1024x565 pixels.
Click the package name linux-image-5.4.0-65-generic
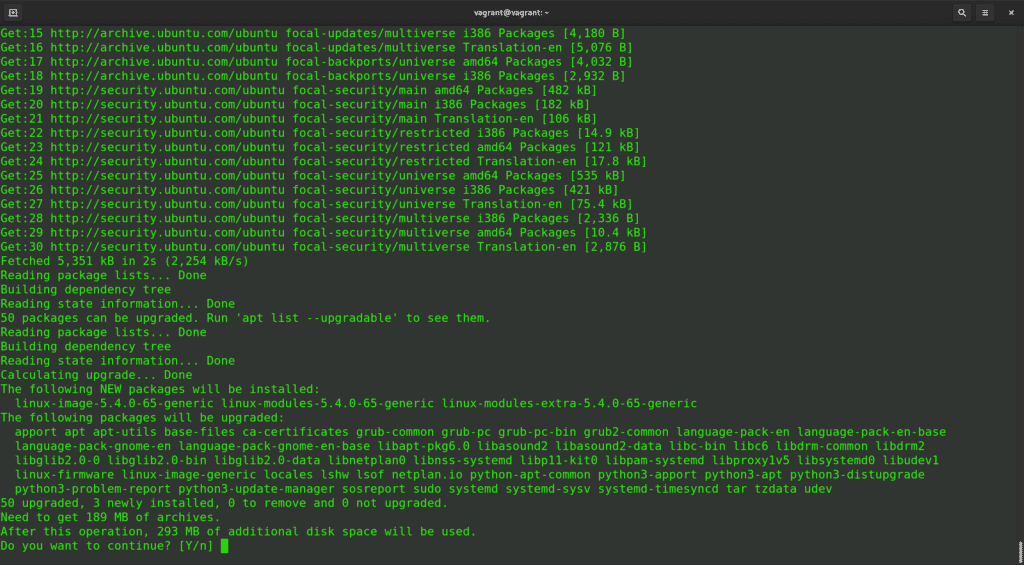tap(114, 404)
